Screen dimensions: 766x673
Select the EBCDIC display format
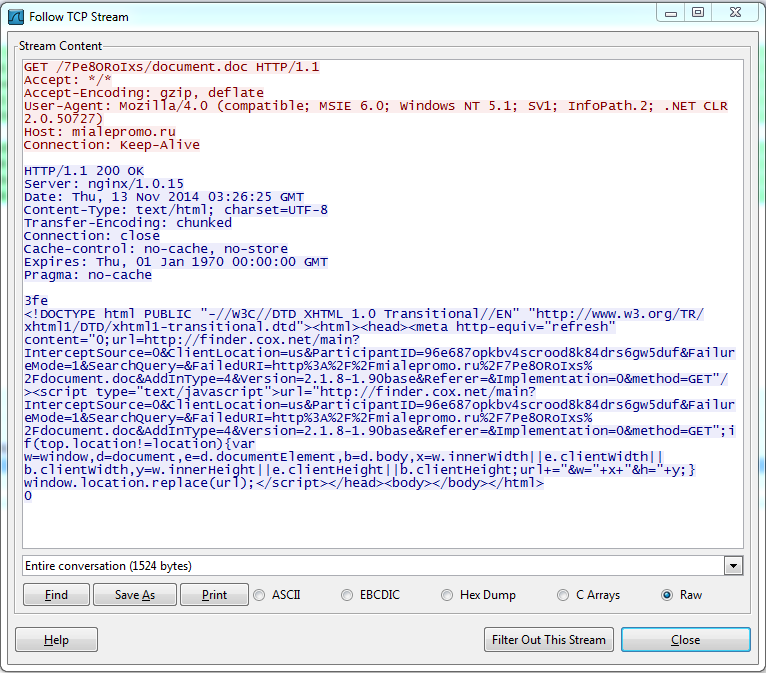(371, 595)
